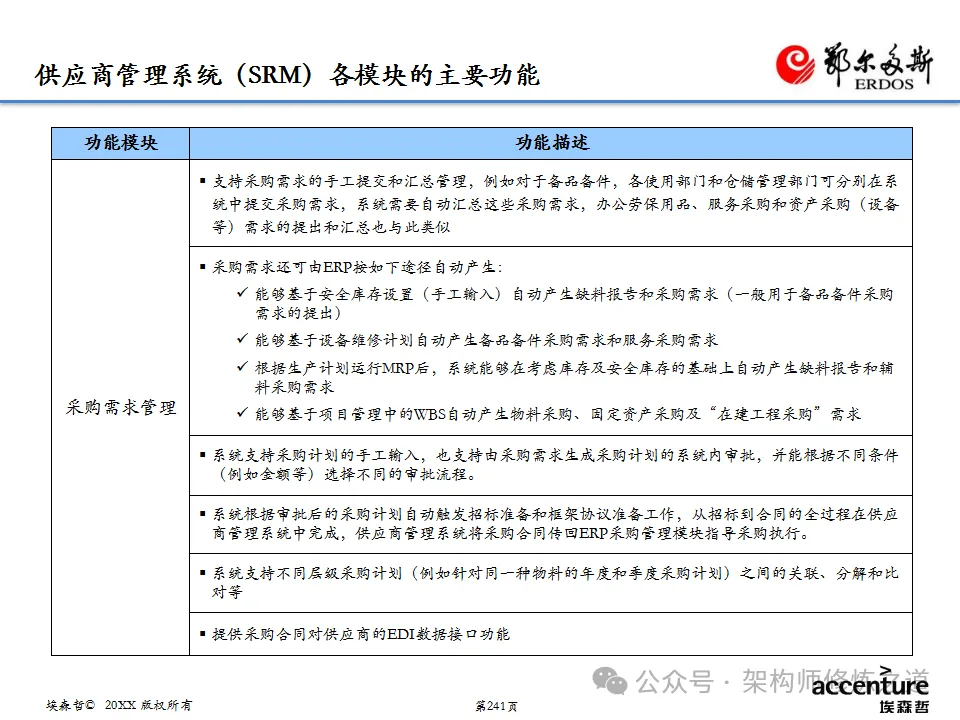
Task: Click the page number 第241页
Action: click(x=497, y=706)
